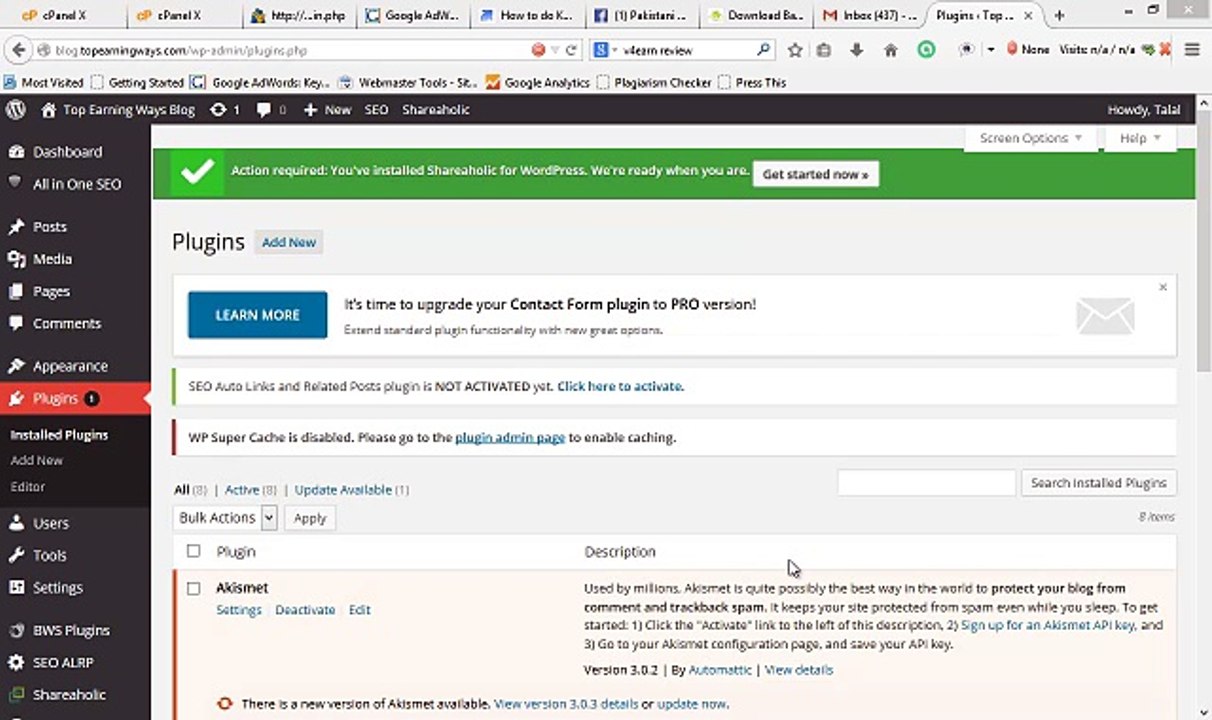Expand Screen Options panel
Viewport: 1212px width, 720px height.
(1031, 138)
